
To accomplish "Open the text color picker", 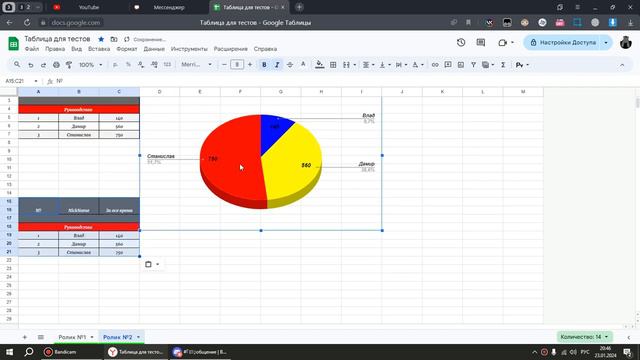I will point(303,65).
